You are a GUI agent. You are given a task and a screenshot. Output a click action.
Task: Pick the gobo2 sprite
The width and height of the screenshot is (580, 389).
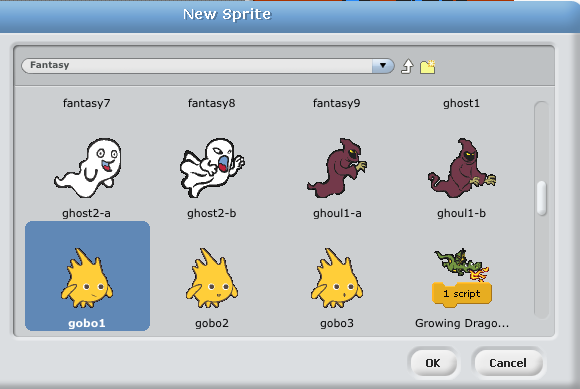tap(212, 278)
